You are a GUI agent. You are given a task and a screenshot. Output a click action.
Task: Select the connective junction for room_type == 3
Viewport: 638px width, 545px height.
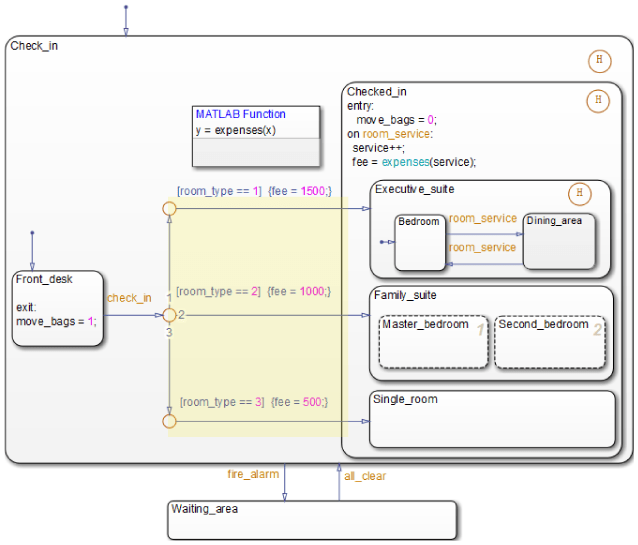(169, 422)
